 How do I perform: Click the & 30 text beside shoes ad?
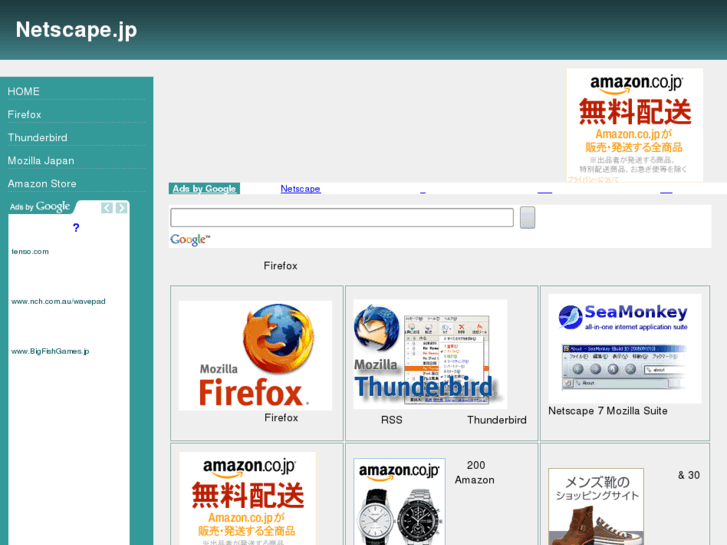tap(689, 475)
